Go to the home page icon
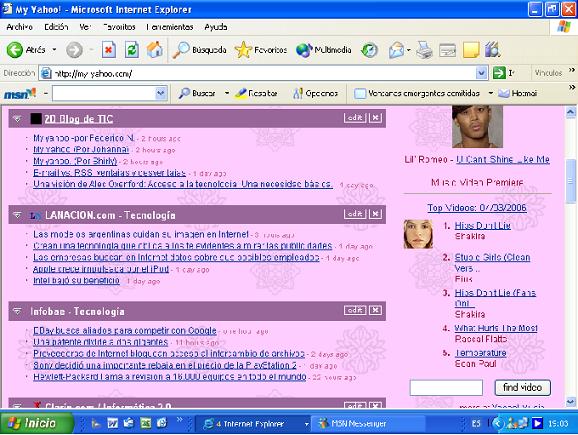The height and width of the screenshot is (435, 578). click(x=155, y=50)
